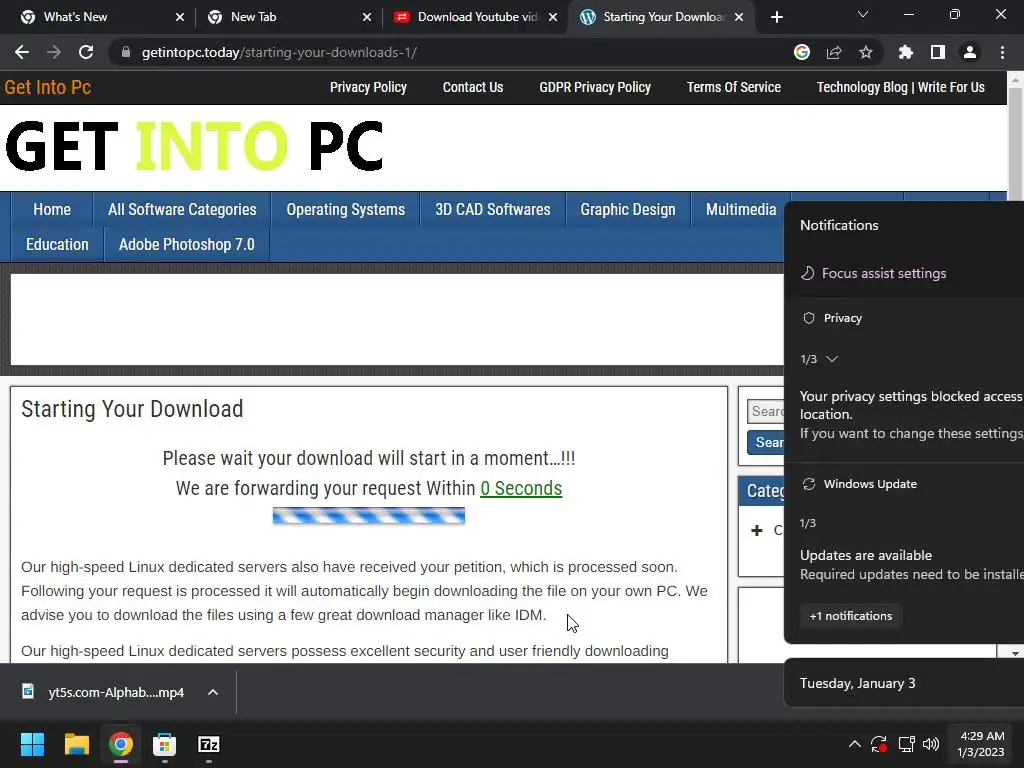Open a new tab with plus button
Viewport: 1024px width, 768px height.
click(x=776, y=17)
